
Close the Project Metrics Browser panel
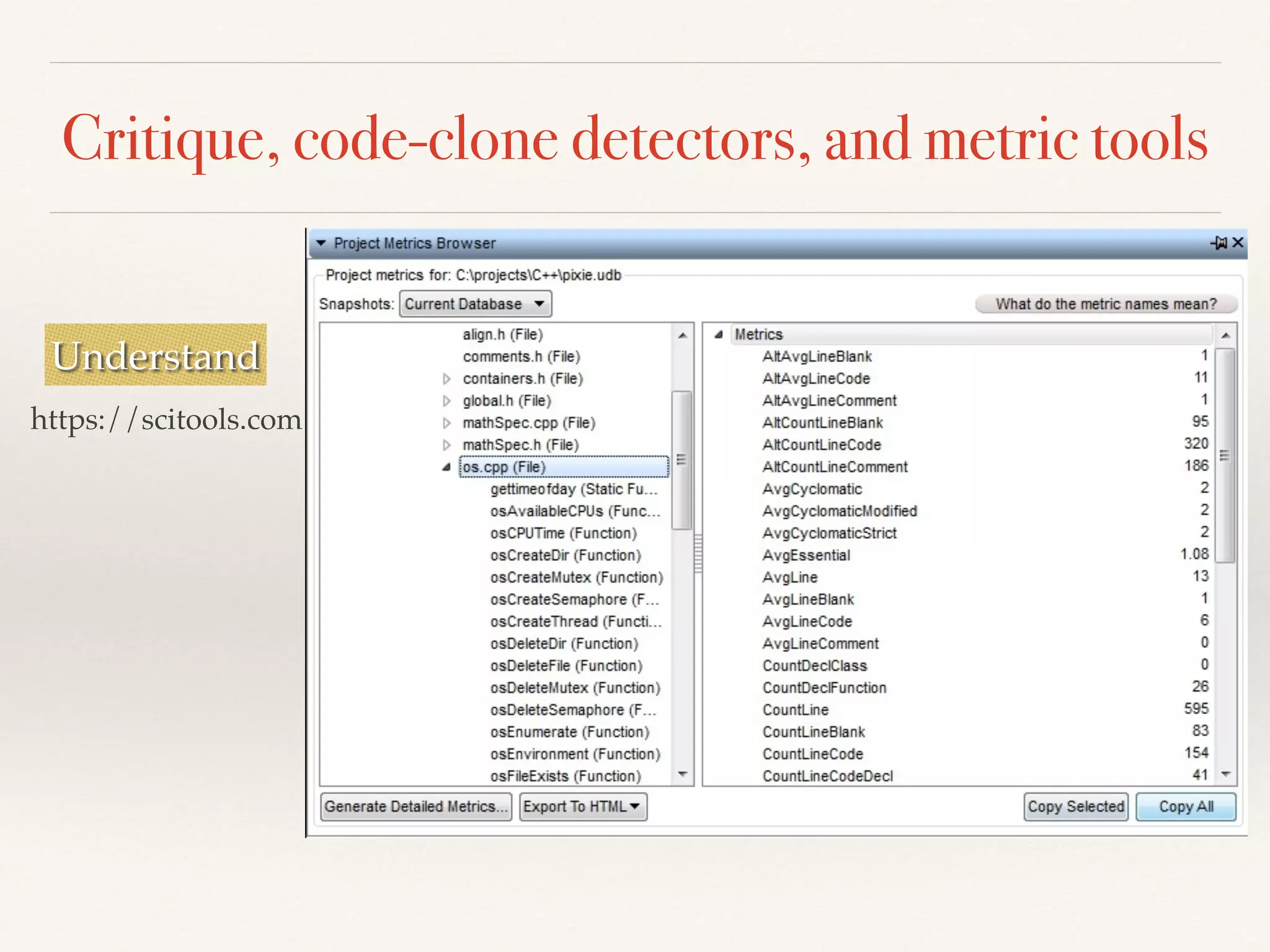pyautogui.click(x=1238, y=242)
